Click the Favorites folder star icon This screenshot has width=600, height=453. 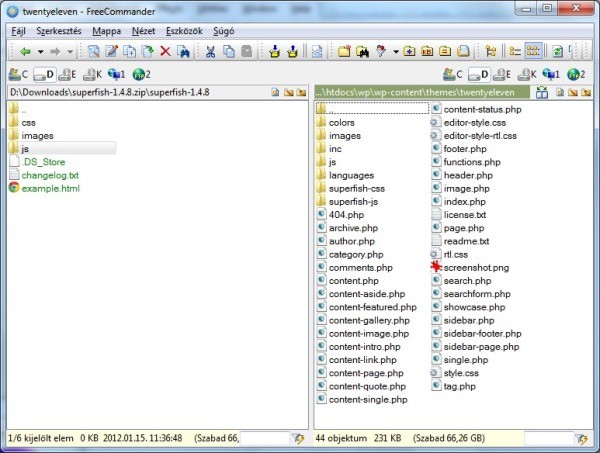pos(409,51)
